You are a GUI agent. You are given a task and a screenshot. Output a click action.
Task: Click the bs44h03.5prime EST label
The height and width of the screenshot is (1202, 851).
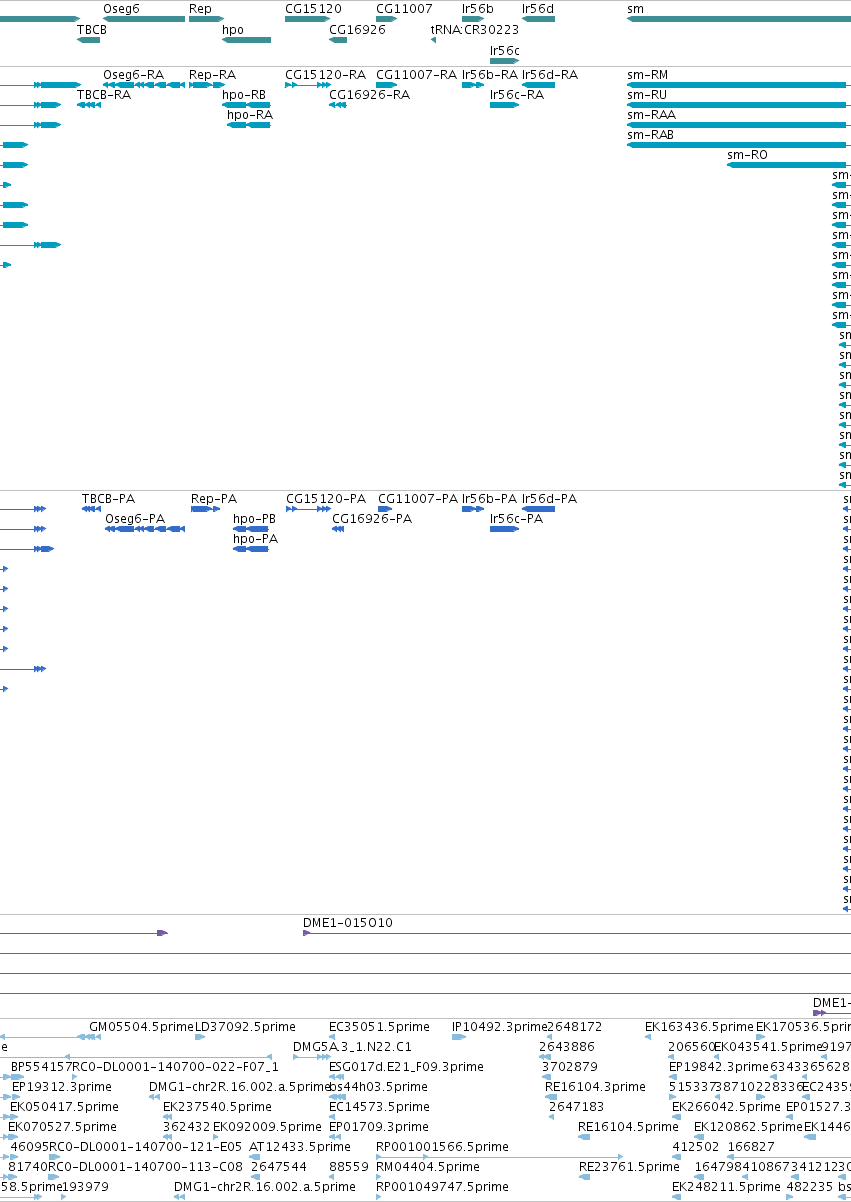(x=378, y=1087)
